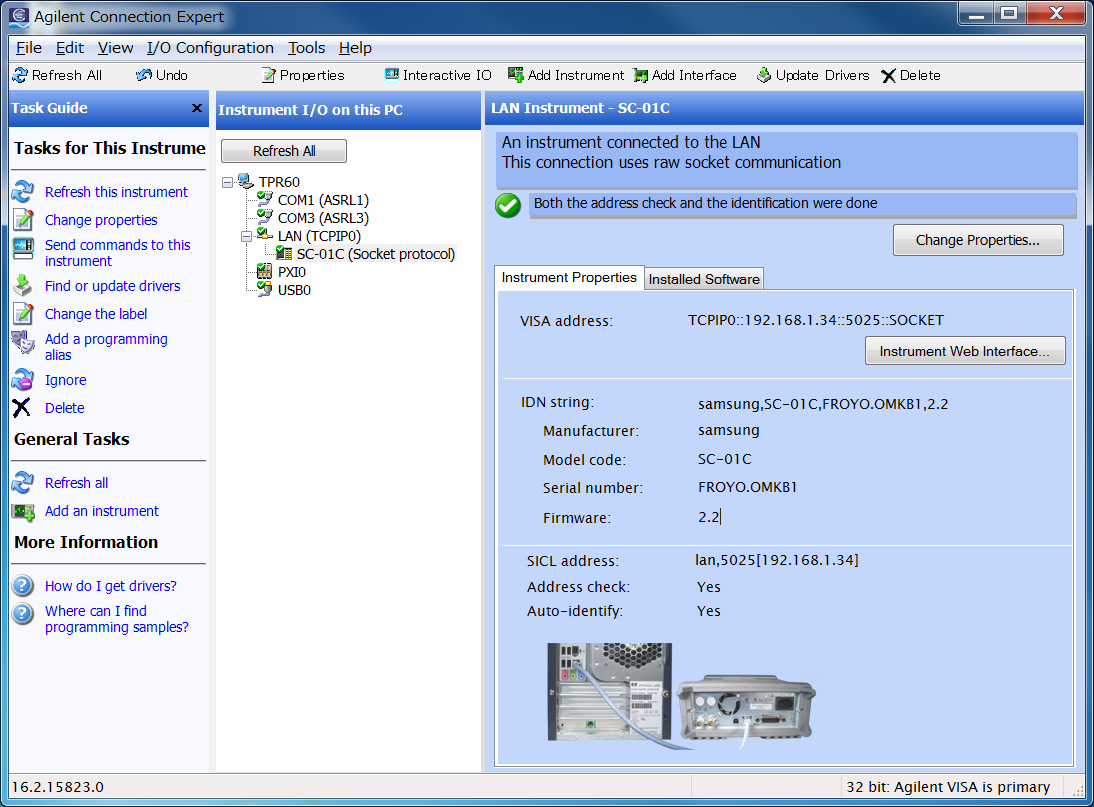Click the Send commands task icon
Image resolution: width=1094 pixels, height=807 pixels.
tap(23, 248)
